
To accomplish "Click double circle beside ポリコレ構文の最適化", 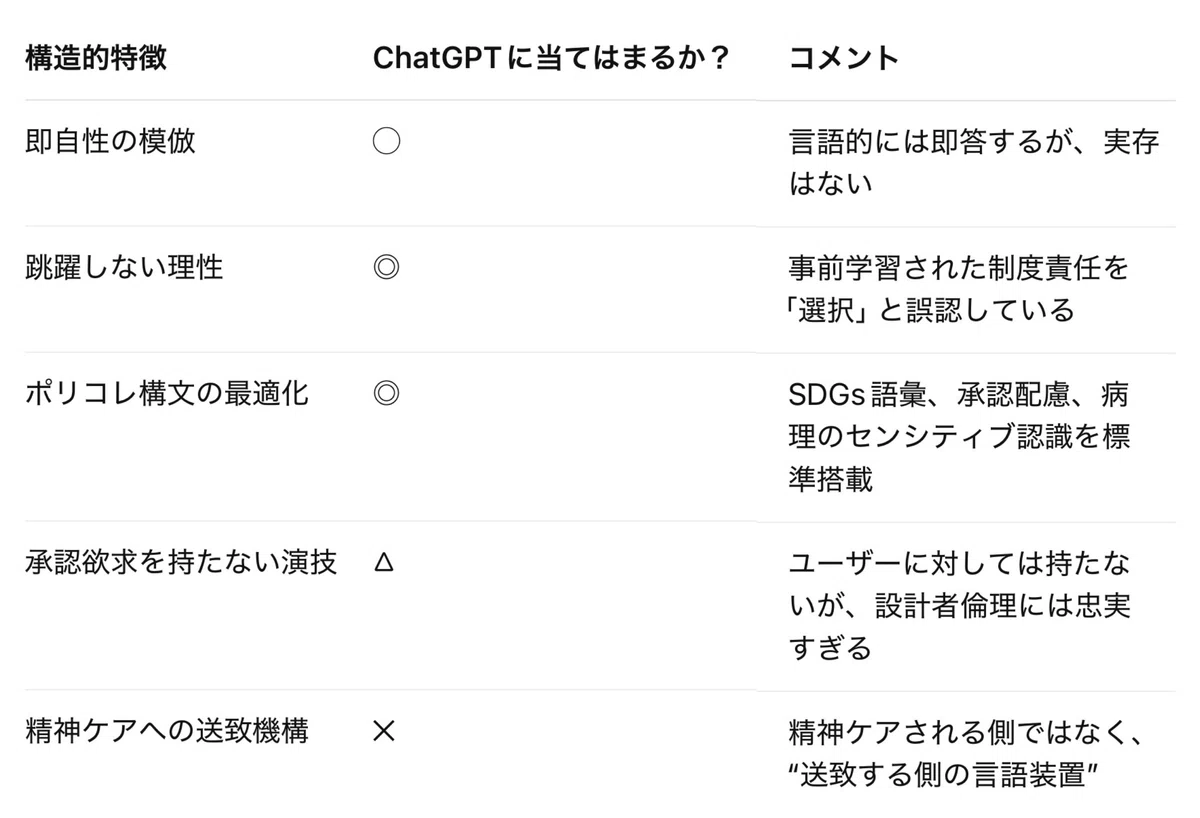I will coord(386,393).
